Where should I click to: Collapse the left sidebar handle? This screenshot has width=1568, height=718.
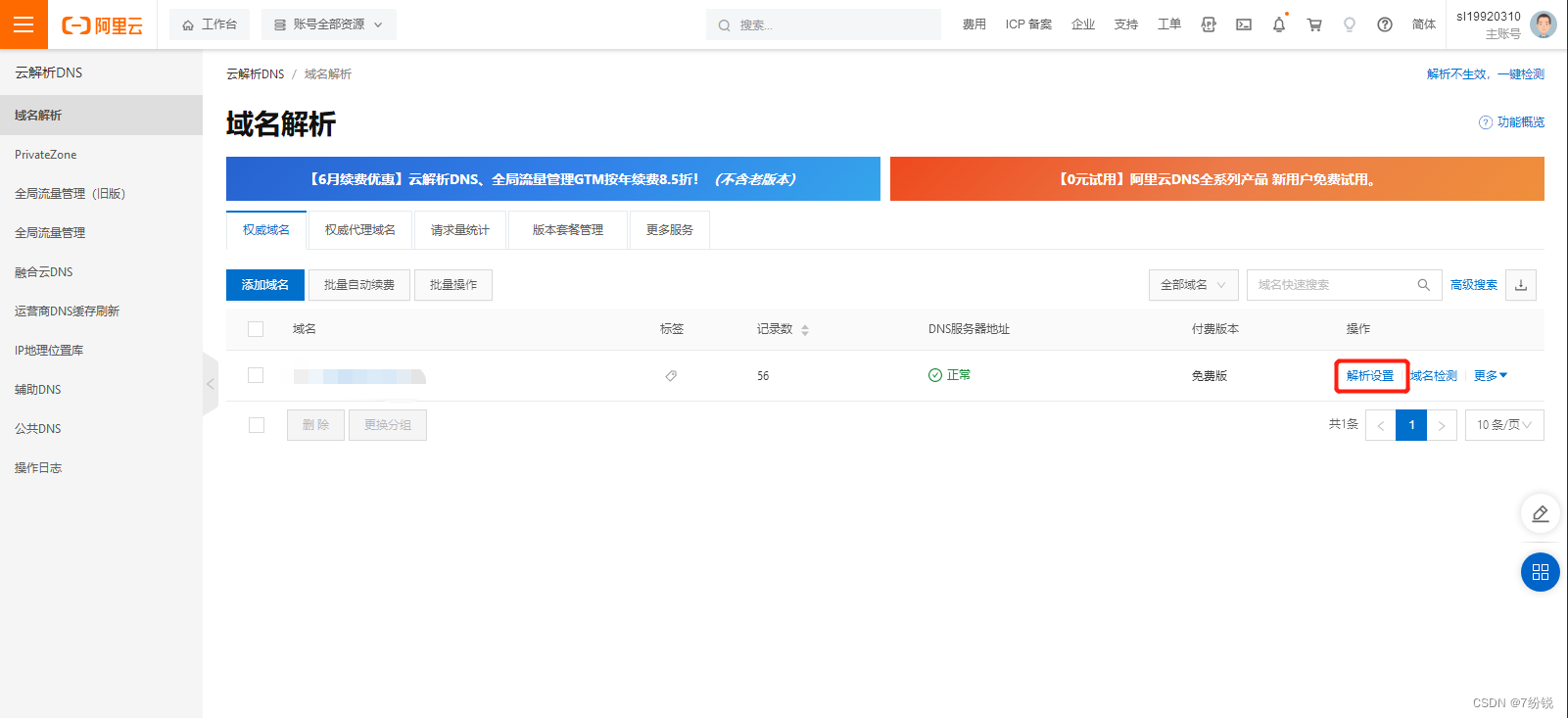210,384
